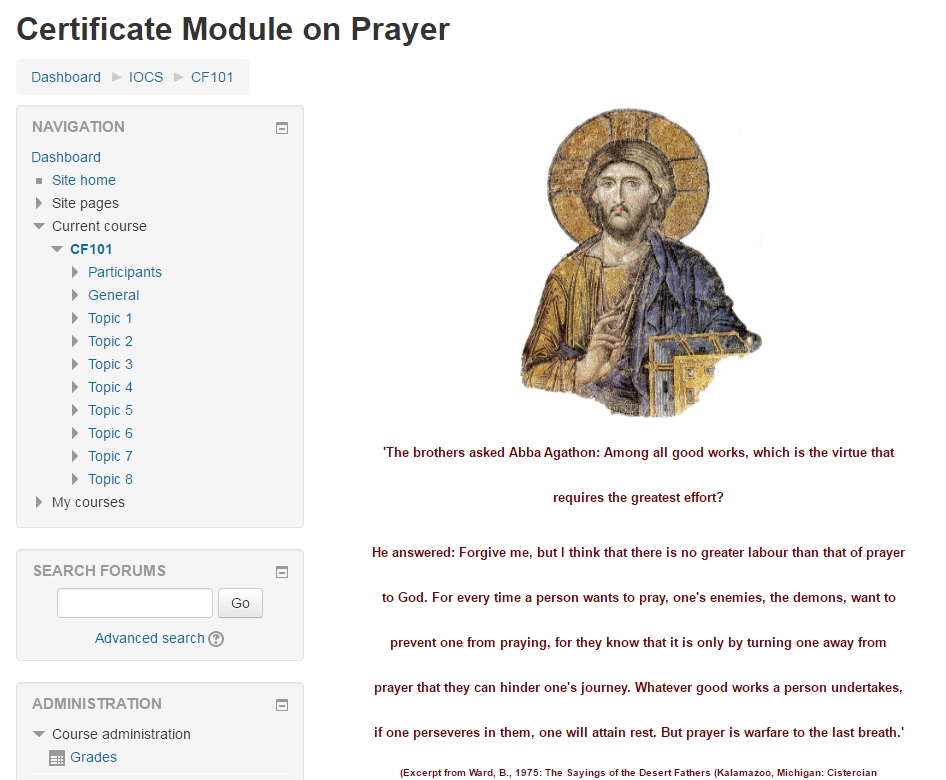
Task: Collapse the Administration block using its minus icon
Action: tap(282, 705)
